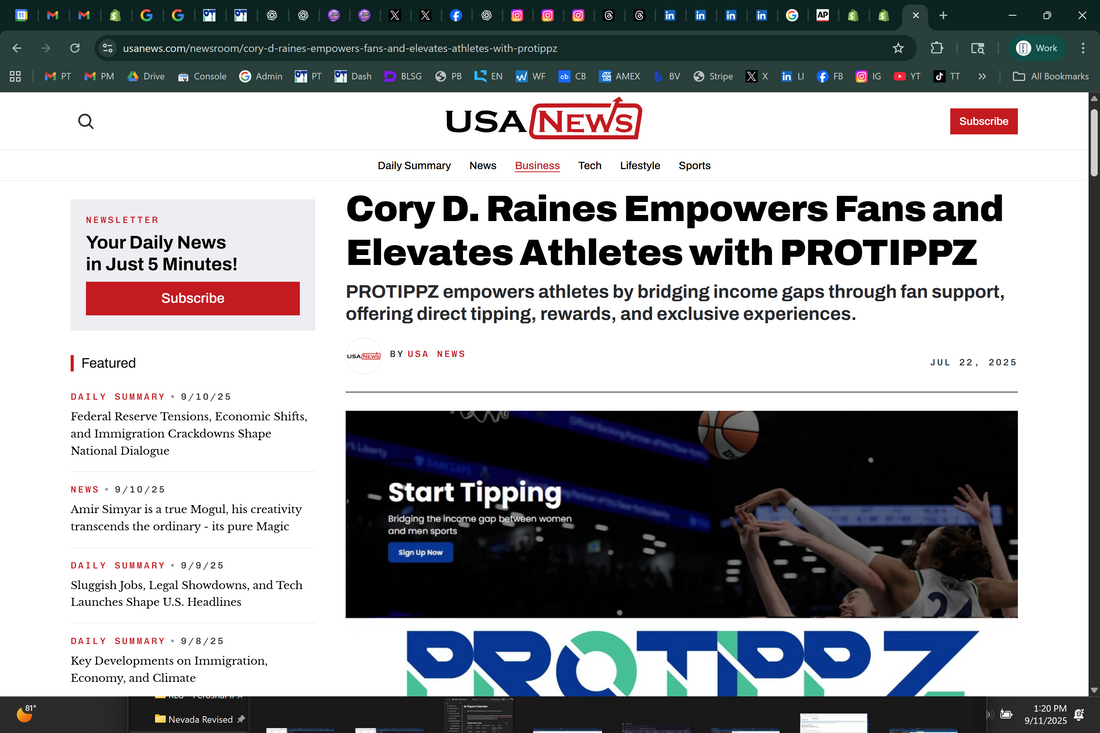Open the browser Extensions puzzle icon

[x=937, y=48]
